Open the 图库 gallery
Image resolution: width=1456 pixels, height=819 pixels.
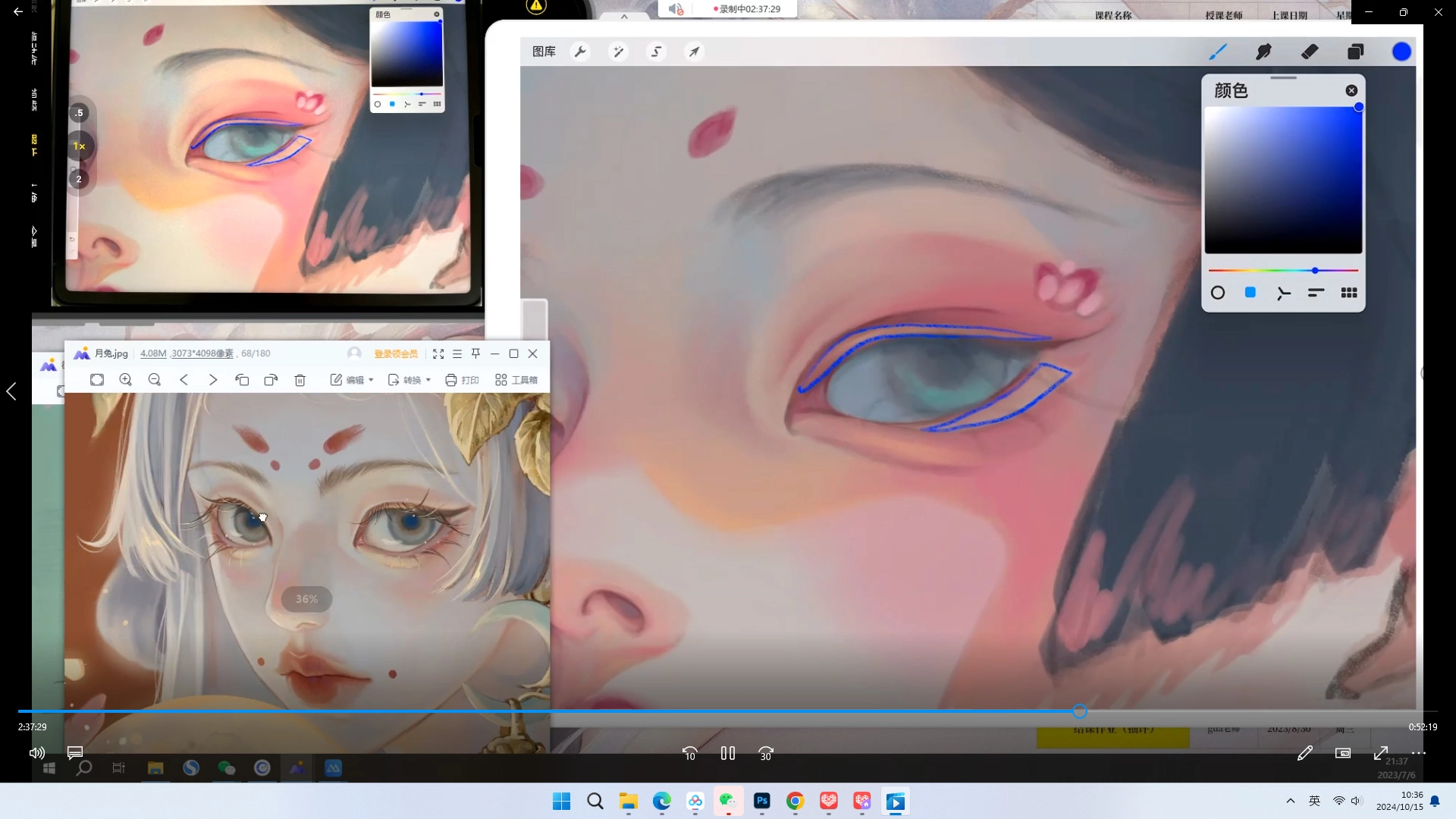pyautogui.click(x=544, y=52)
